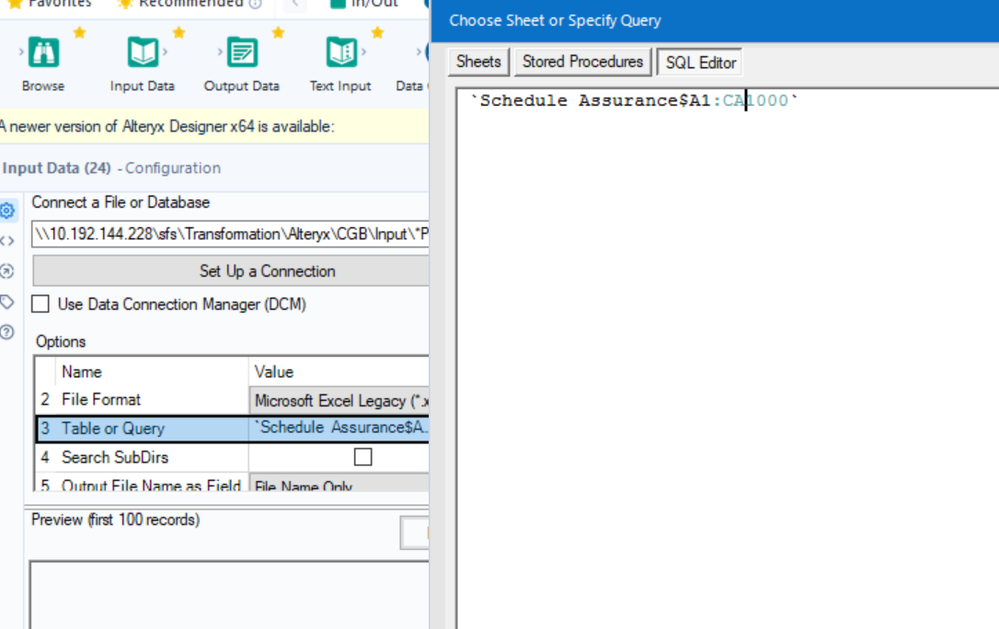This screenshot has width=999, height=629.
Task: Open the Favorites tool palette tab
Action: pyautogui.click(x=51, y=4)
